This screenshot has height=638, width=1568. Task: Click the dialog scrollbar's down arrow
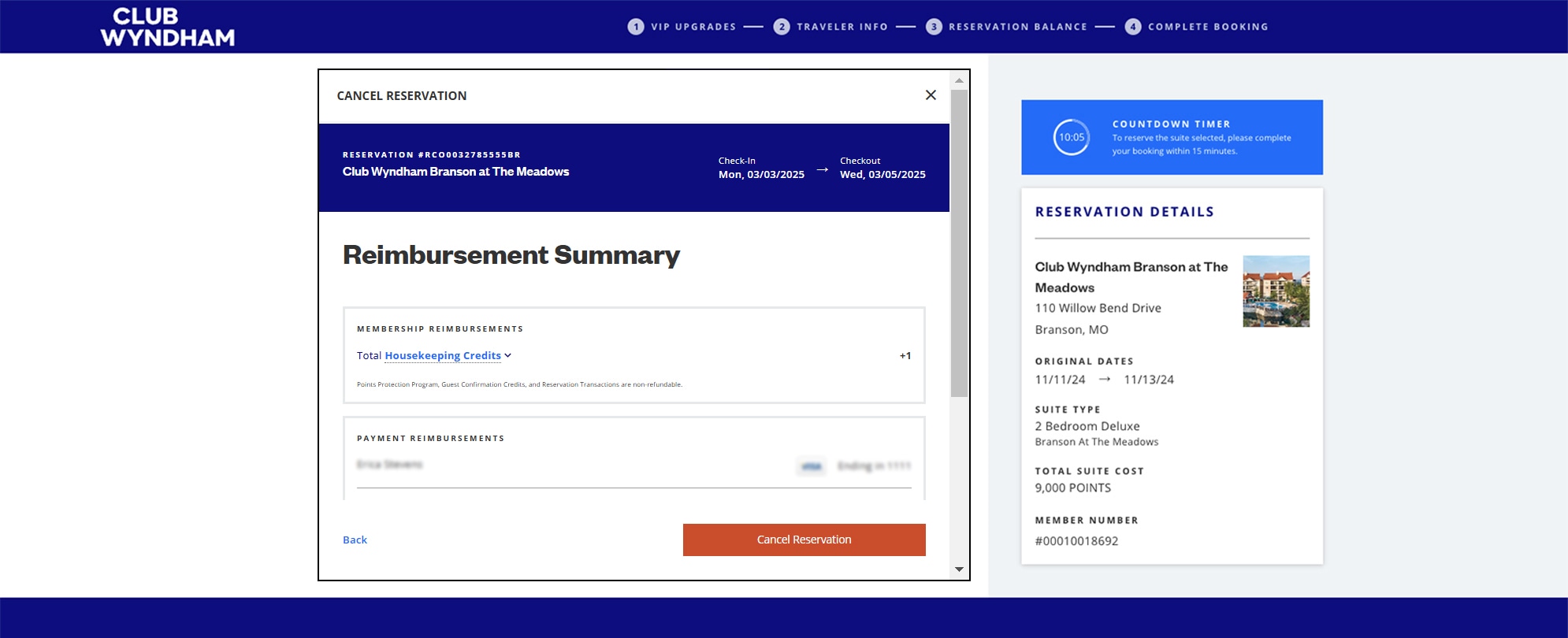(x=959, y=569)
